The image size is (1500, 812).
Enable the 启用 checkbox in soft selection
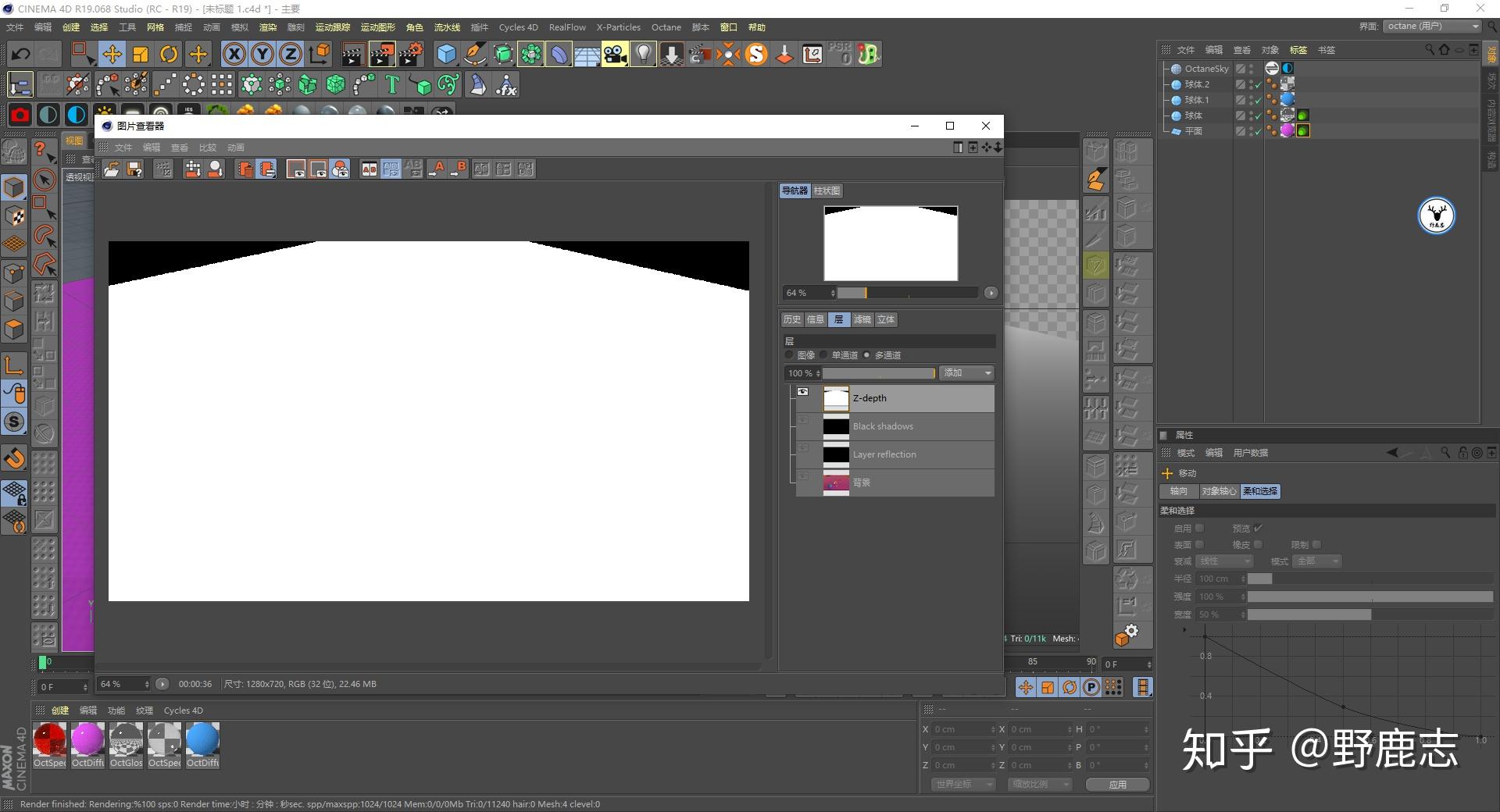coord(1199,529)
